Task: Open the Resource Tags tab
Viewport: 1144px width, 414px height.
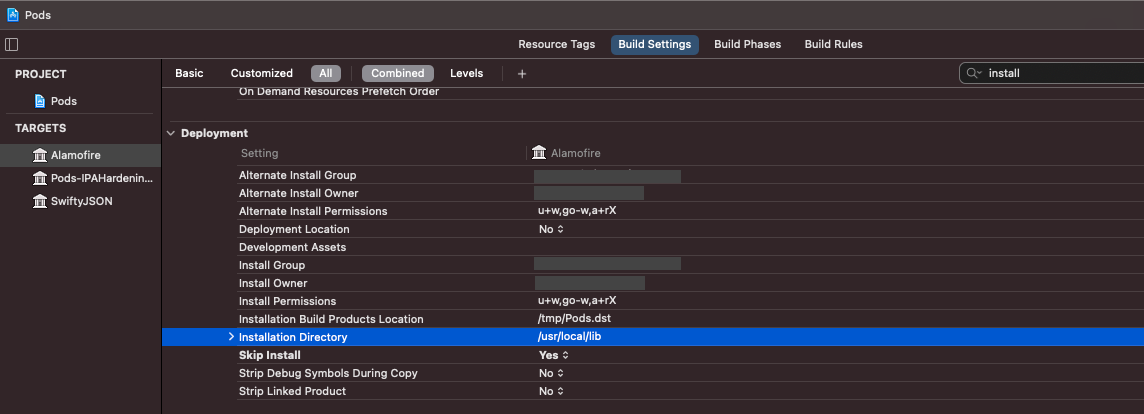Action: pos(557,45)
